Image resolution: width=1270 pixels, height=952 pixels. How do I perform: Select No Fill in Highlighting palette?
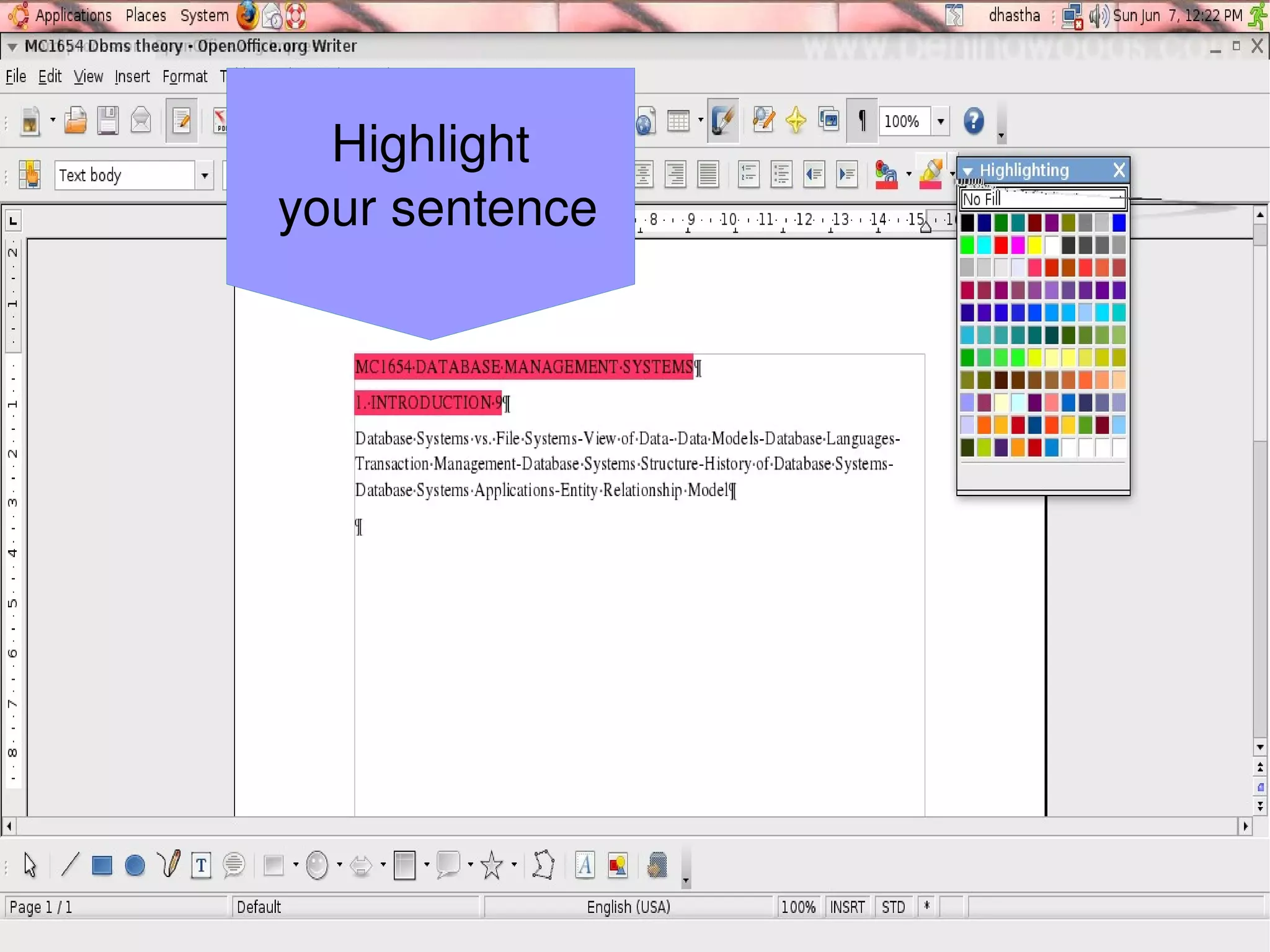1043,199
